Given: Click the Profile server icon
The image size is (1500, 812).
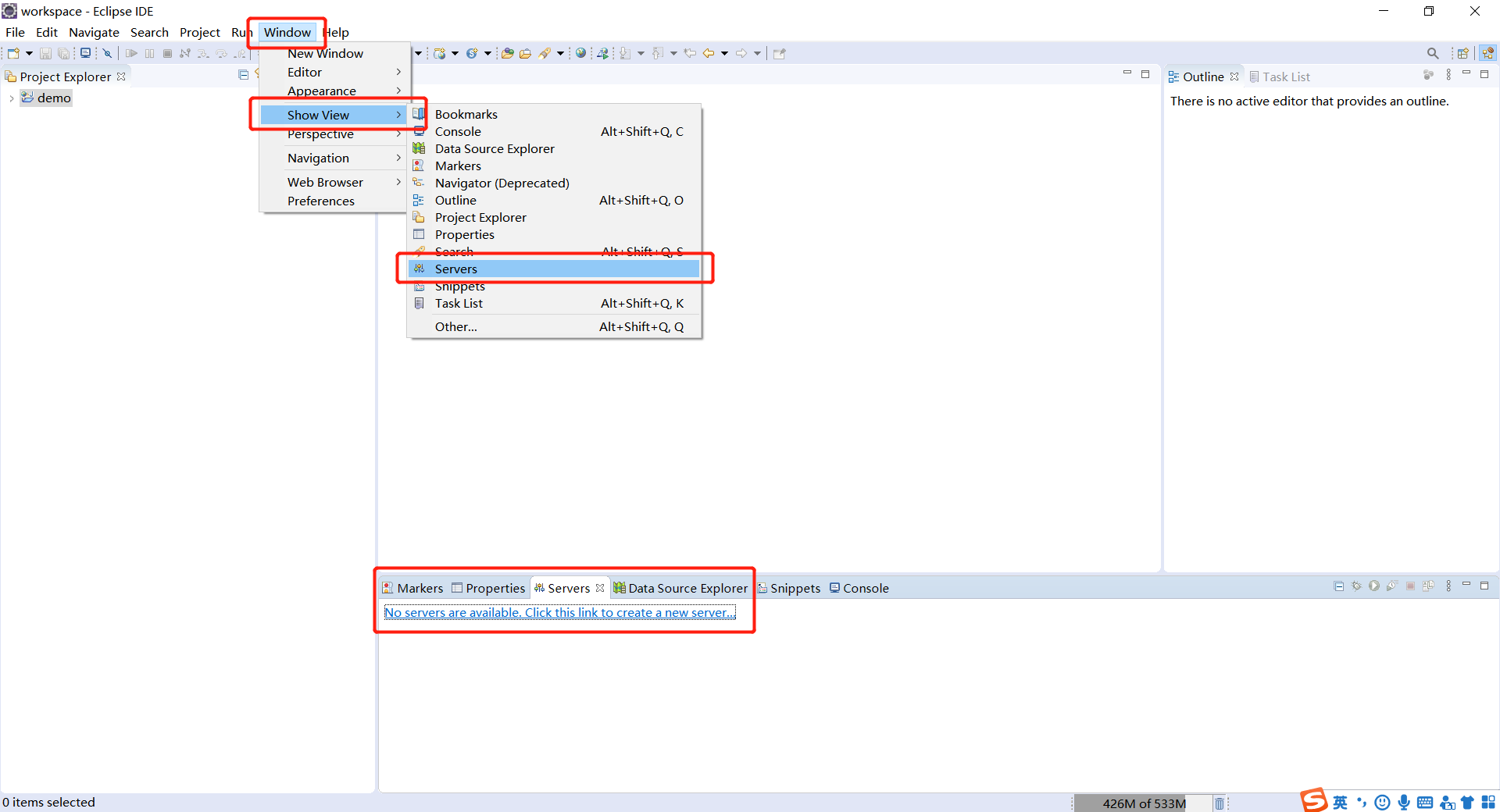Looking at the screenshot, I should 1391,586.
